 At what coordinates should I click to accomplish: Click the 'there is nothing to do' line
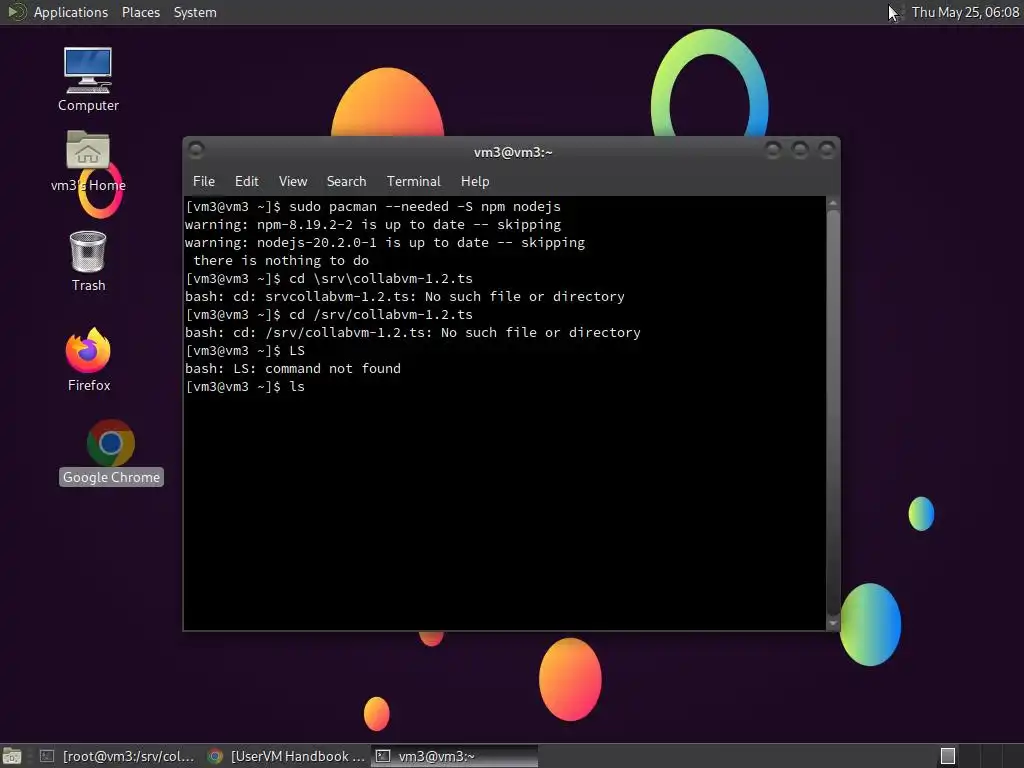click(281, 261)
